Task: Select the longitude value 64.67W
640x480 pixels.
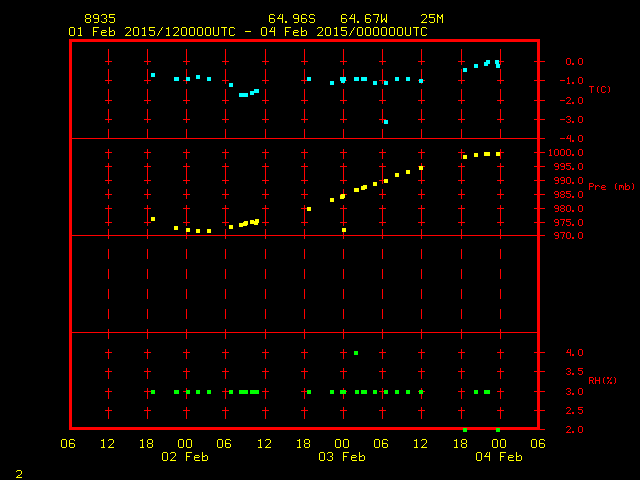Action: click(x=361, y=19)
